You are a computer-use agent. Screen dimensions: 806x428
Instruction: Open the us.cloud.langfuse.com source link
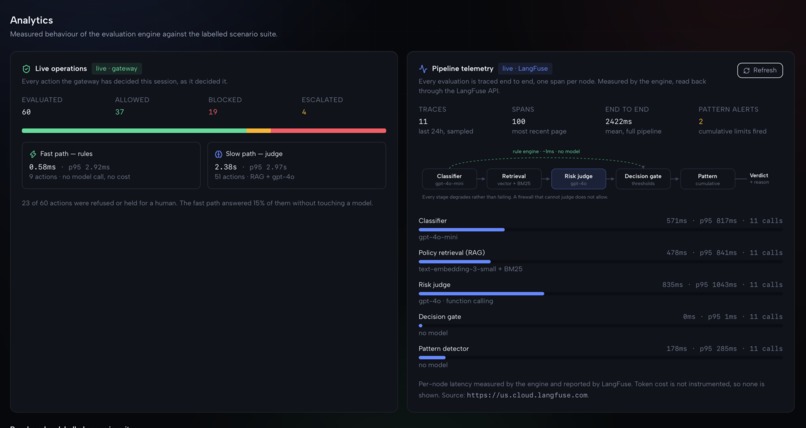(527, 396)
